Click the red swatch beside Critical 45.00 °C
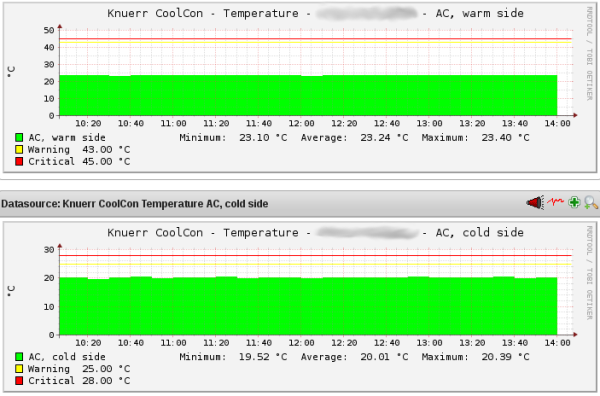This screenshot has width=600, height=396. point(19,161)
